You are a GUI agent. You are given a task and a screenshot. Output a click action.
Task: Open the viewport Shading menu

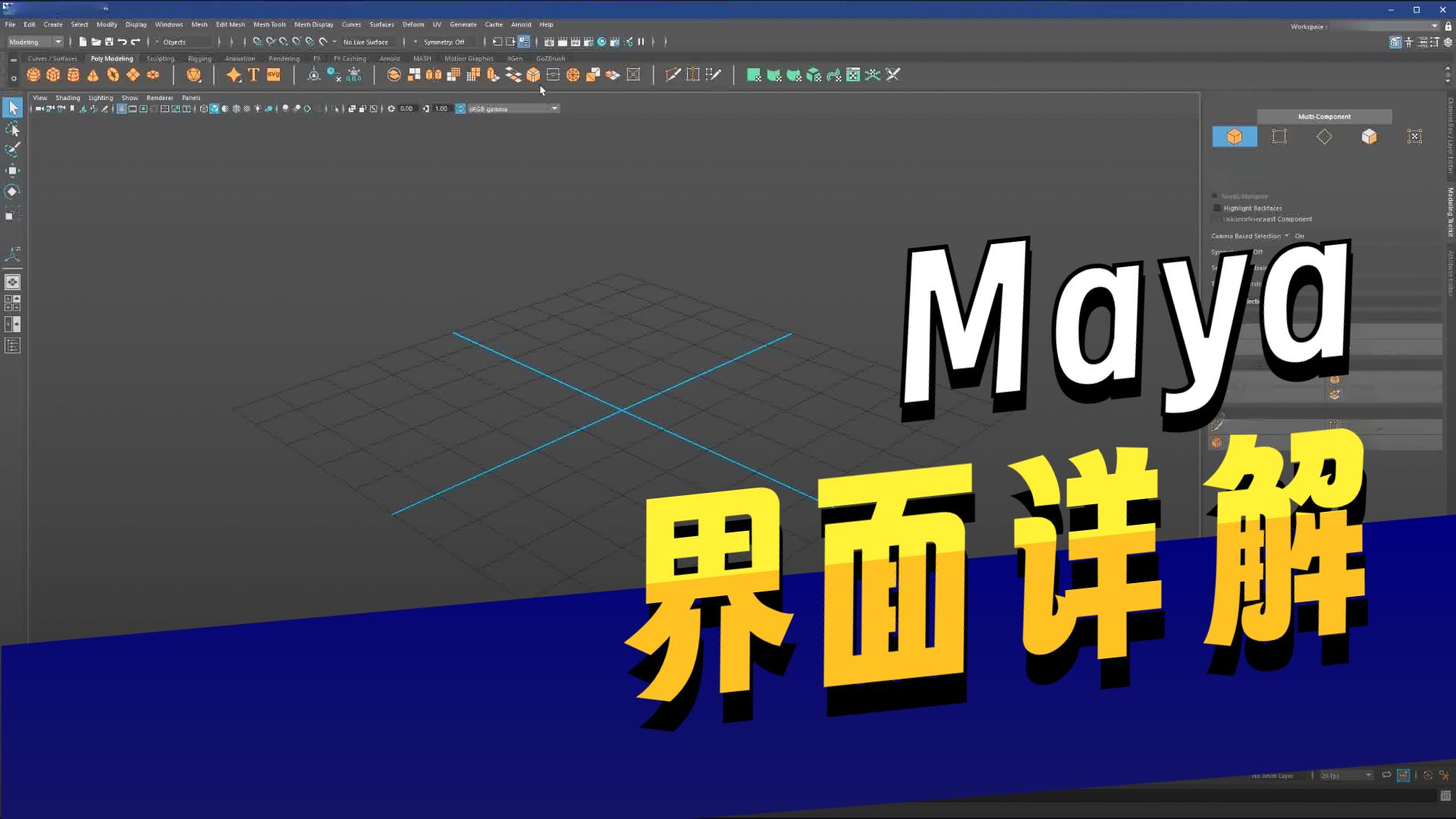tap(67, 98)
